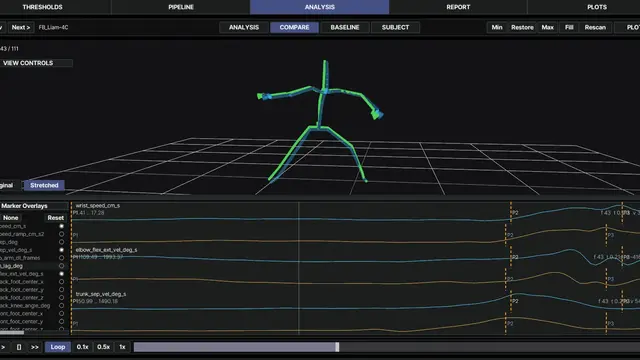This screenshot has width=640, height=360.
Task: Turn on the back_foot_center_x overlay
Action: point(61,282)
